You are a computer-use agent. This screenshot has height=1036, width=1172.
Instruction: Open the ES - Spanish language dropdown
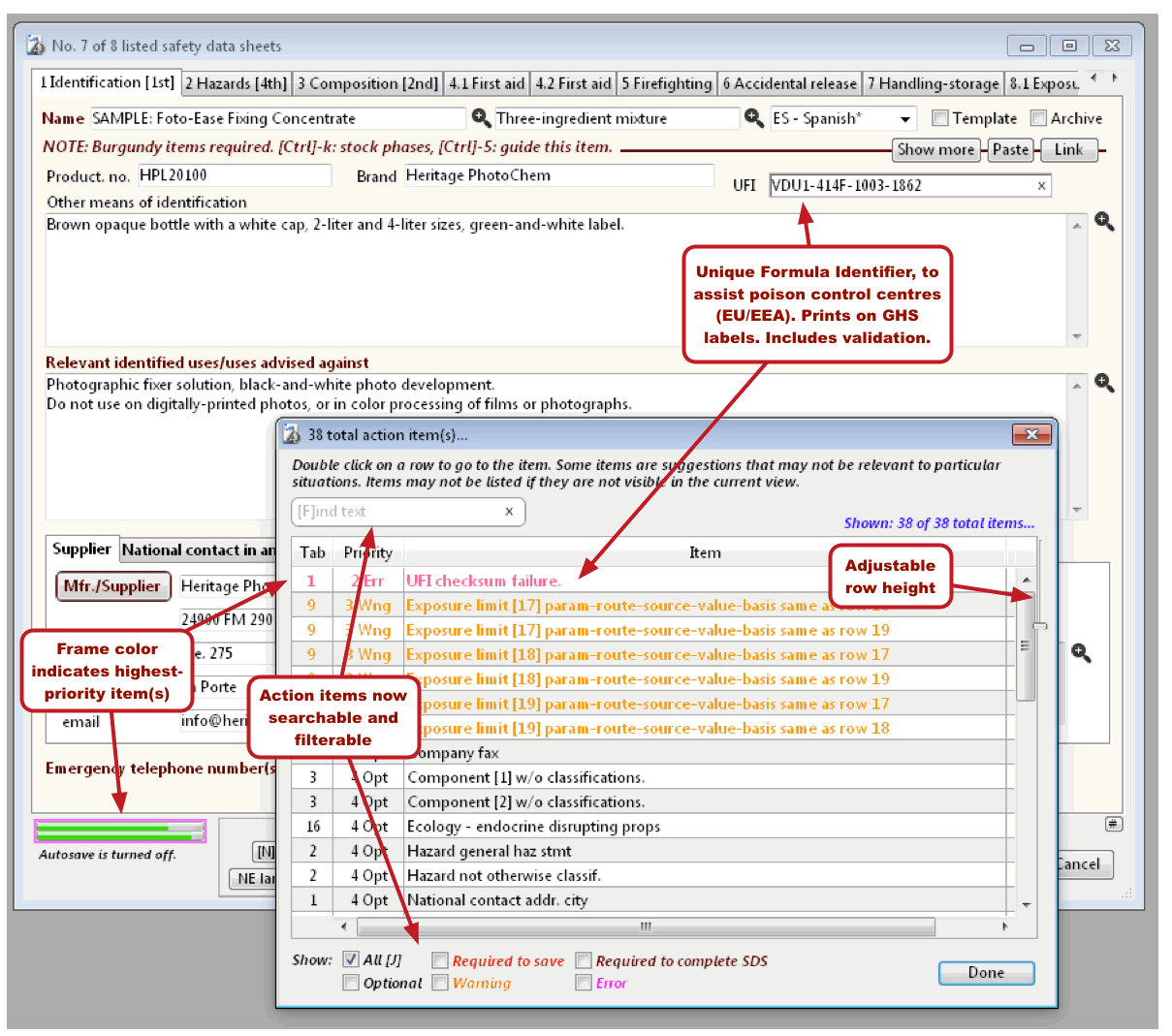point(905,119)
